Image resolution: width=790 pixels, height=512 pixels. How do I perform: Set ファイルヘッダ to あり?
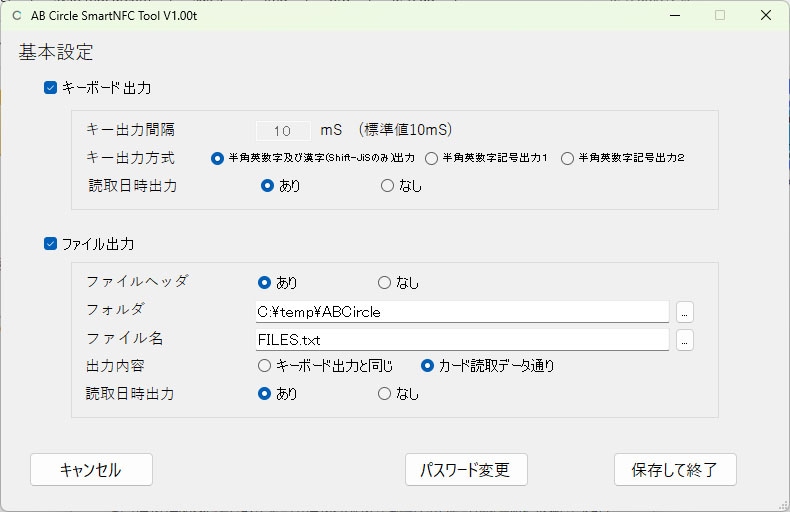coord(265,283)
